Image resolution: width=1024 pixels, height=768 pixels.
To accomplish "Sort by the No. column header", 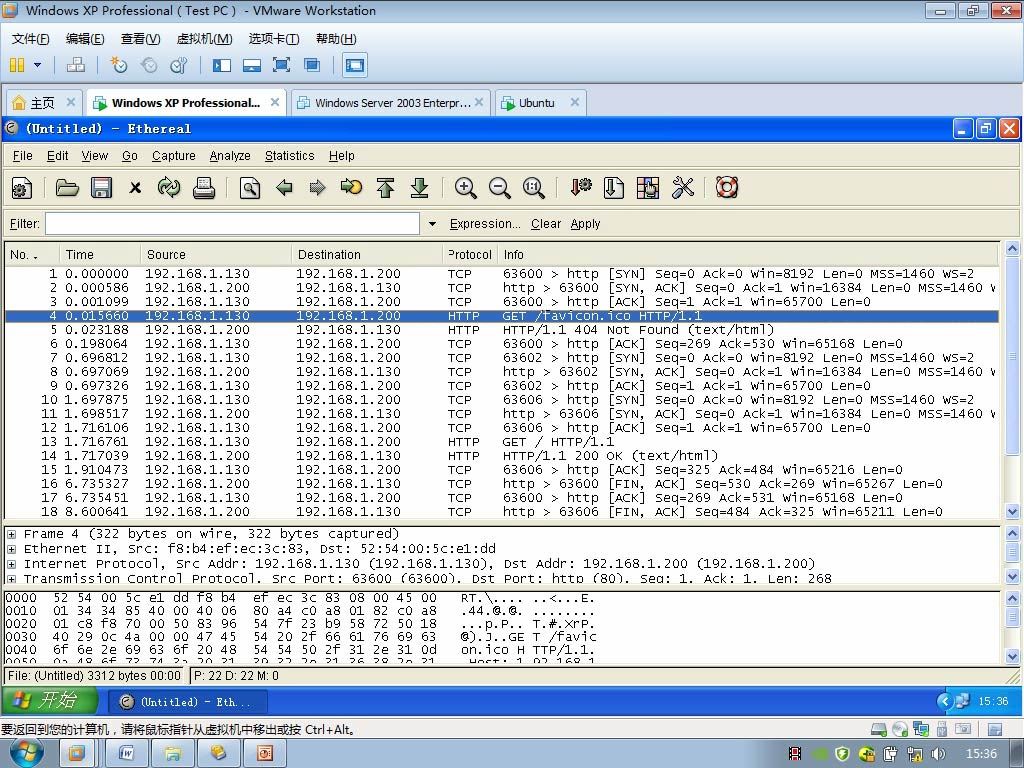I will point(32,255).
